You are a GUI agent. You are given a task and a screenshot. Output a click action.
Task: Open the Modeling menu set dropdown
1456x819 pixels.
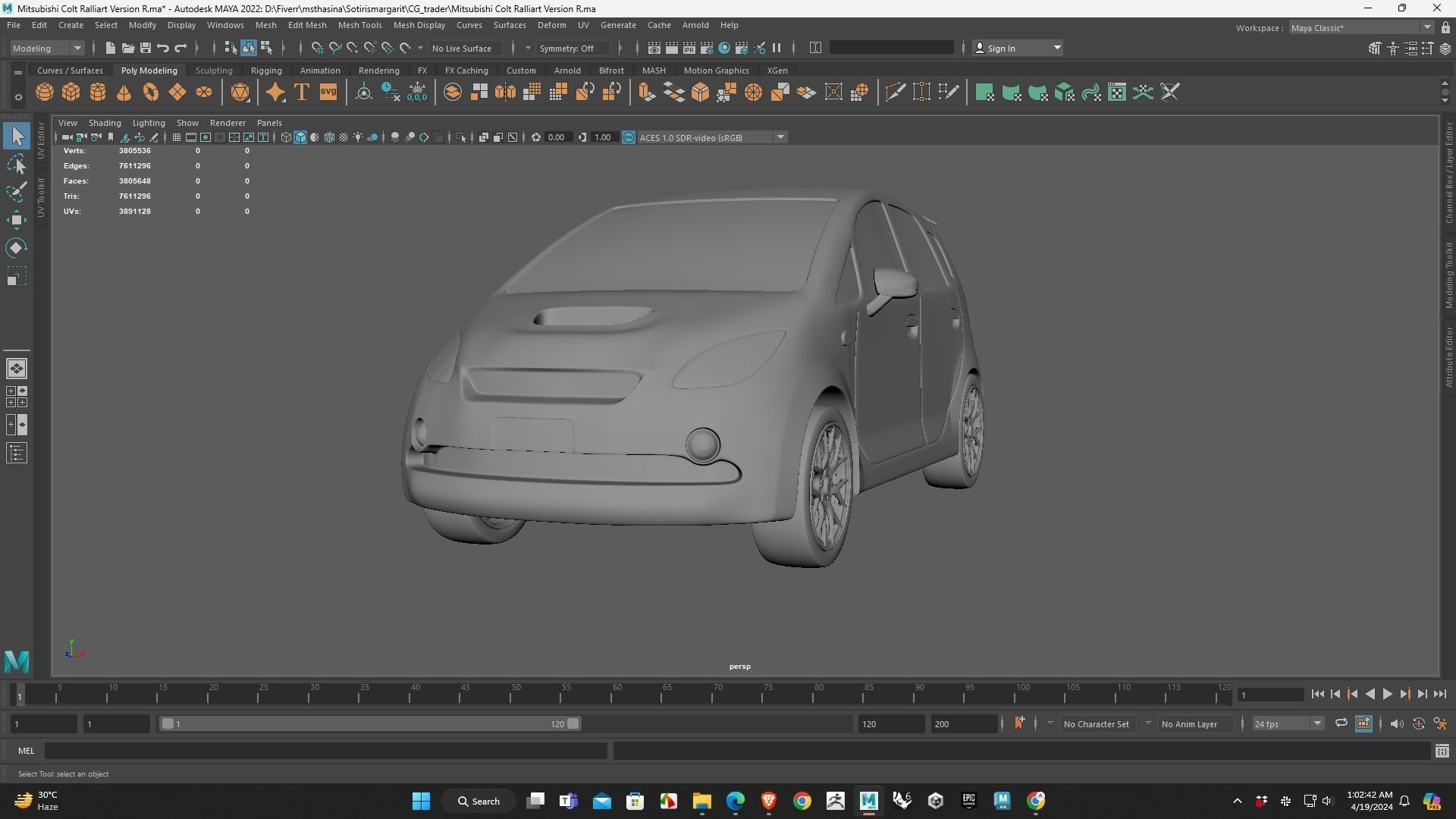47,48
